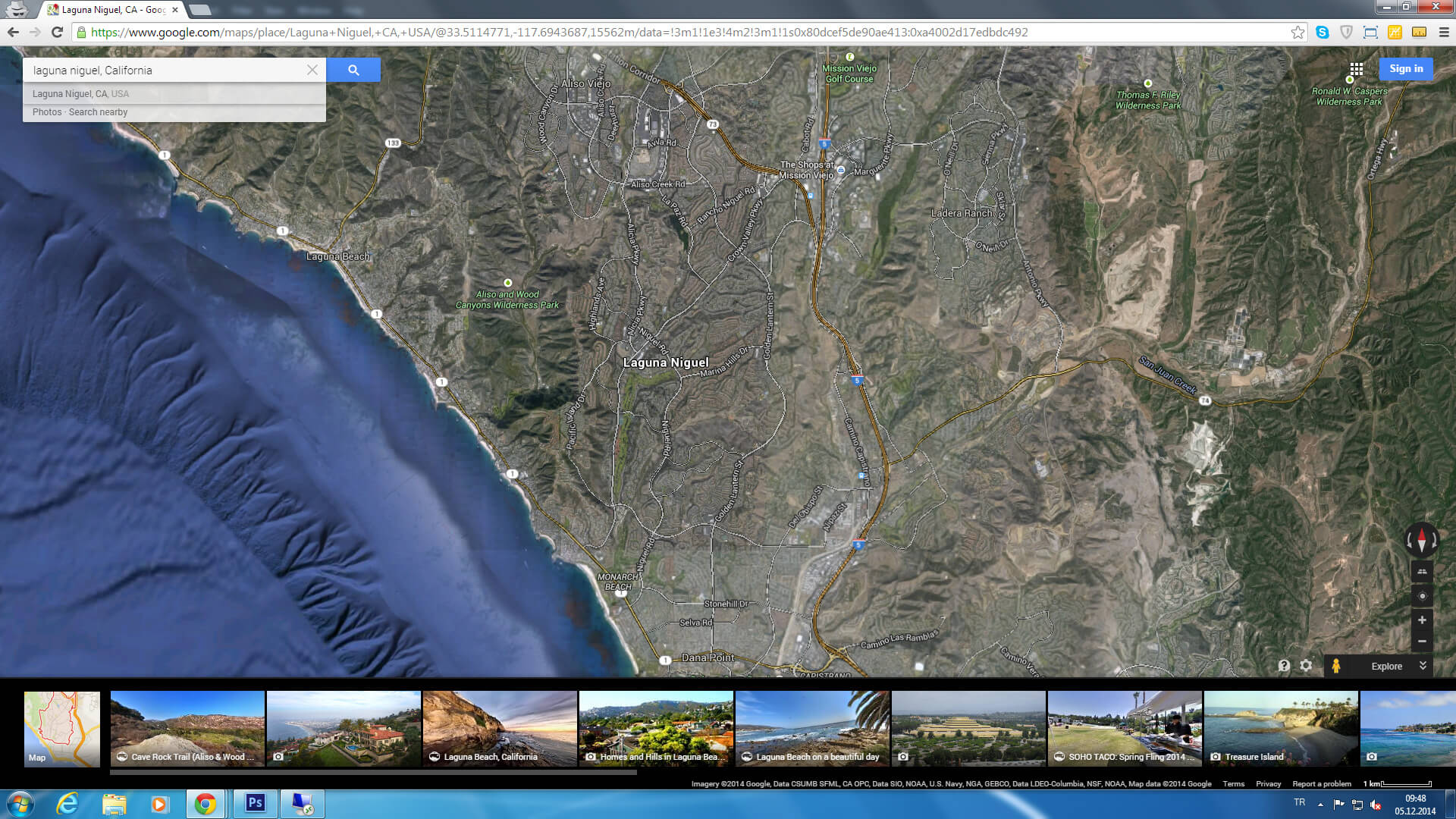Select the yellow Pegman Street View icon

(1336, 666)
